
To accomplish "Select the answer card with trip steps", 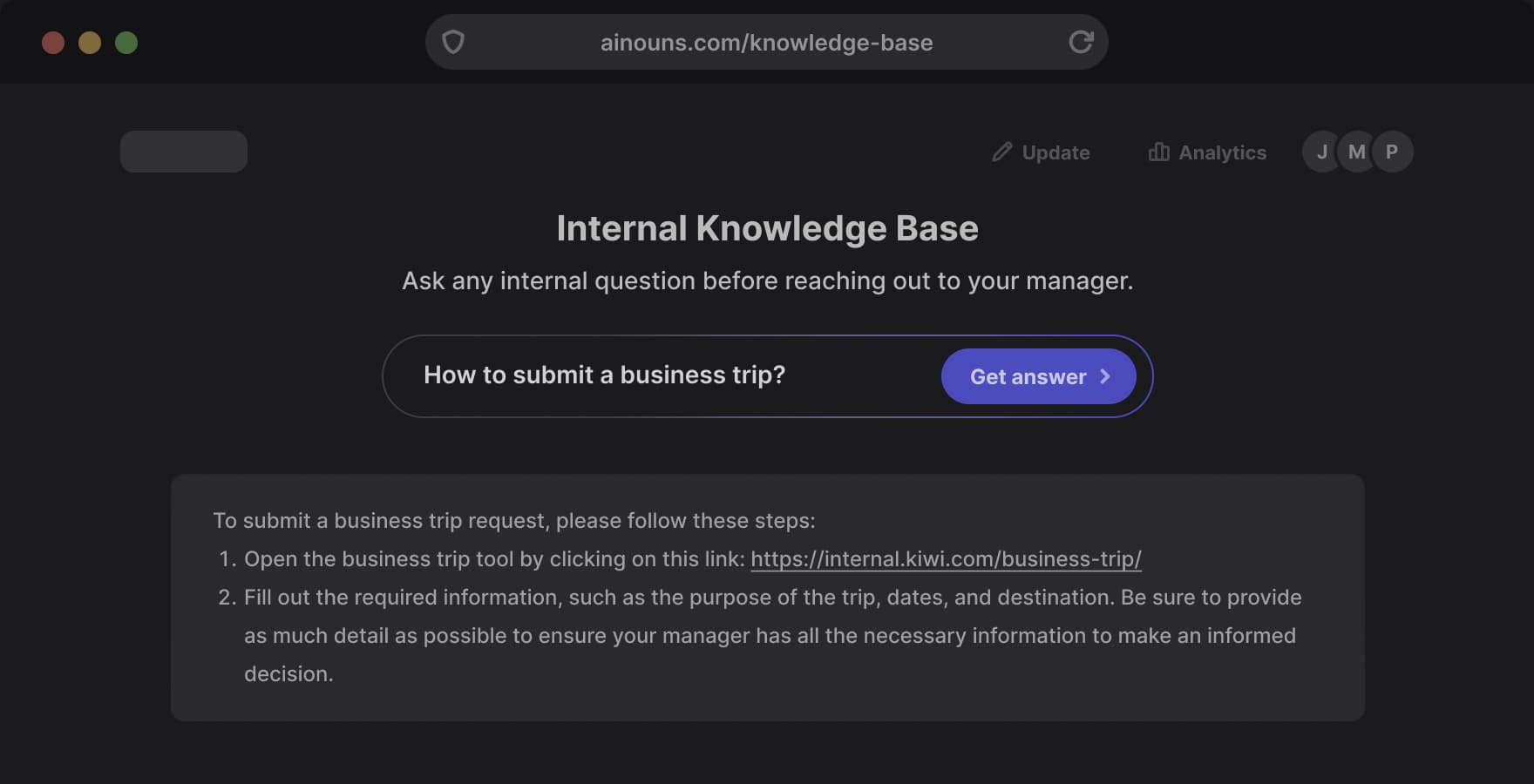I will click(x=767, y=596).
